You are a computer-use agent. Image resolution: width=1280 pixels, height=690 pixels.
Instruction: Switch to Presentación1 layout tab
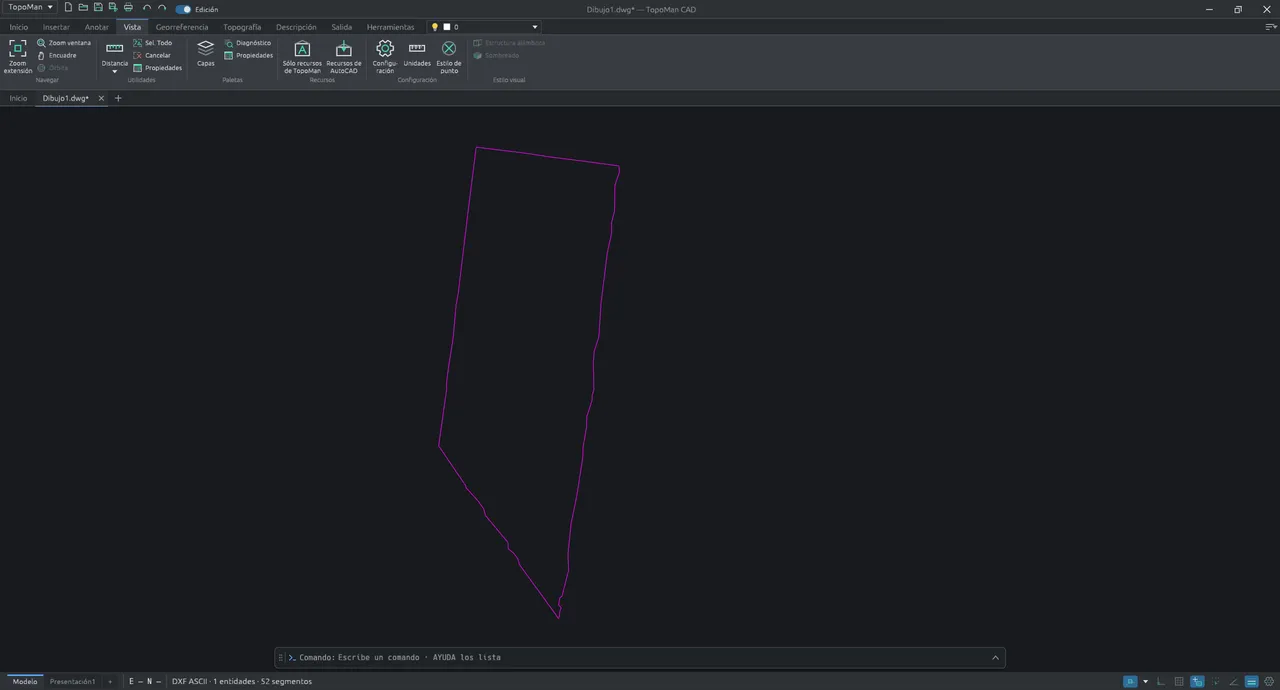[x=73, y=682]
